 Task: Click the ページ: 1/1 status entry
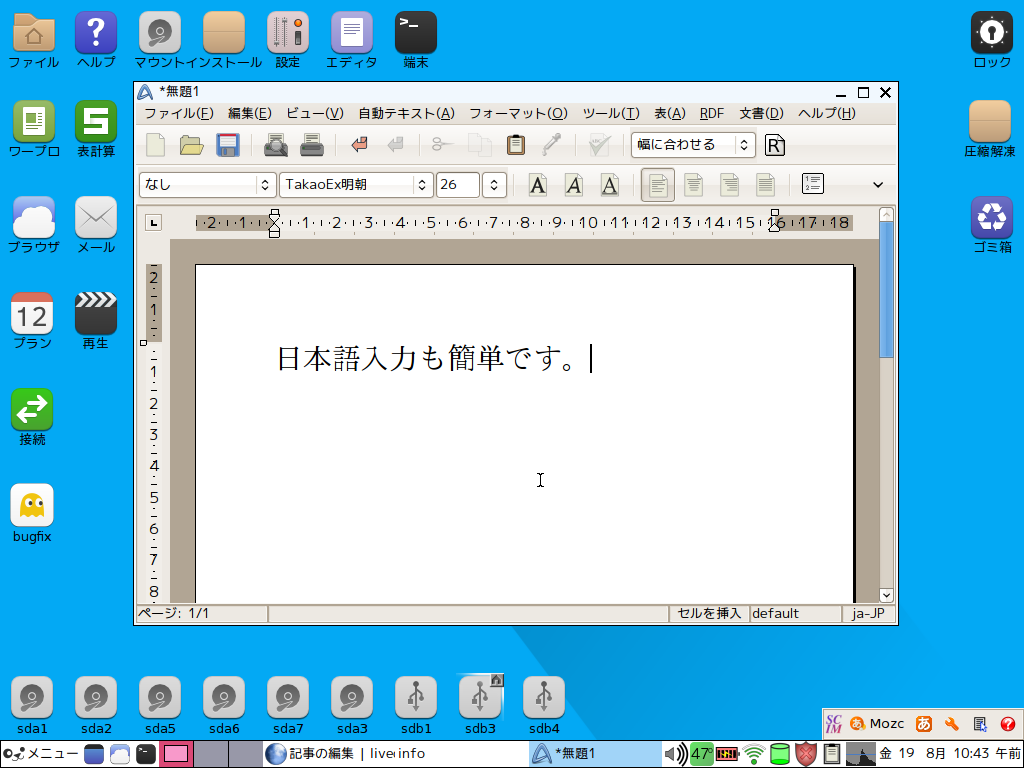(202, 613)
